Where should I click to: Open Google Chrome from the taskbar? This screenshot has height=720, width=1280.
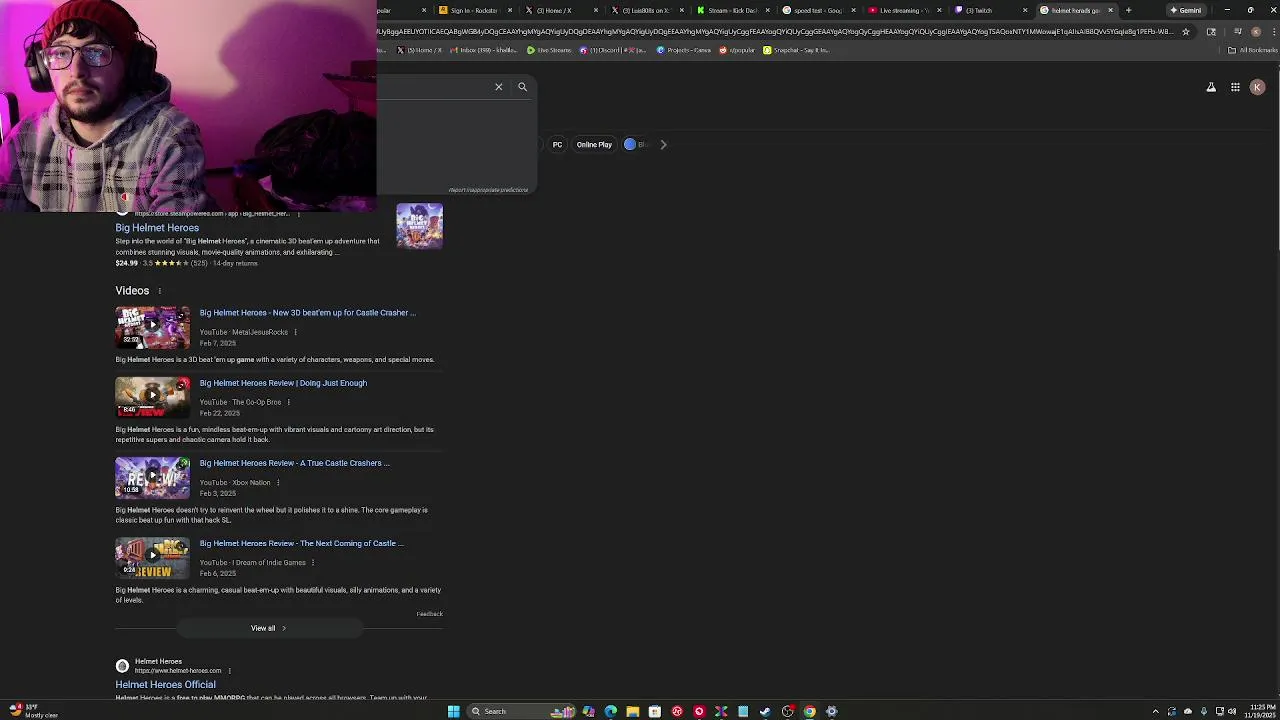810,711
